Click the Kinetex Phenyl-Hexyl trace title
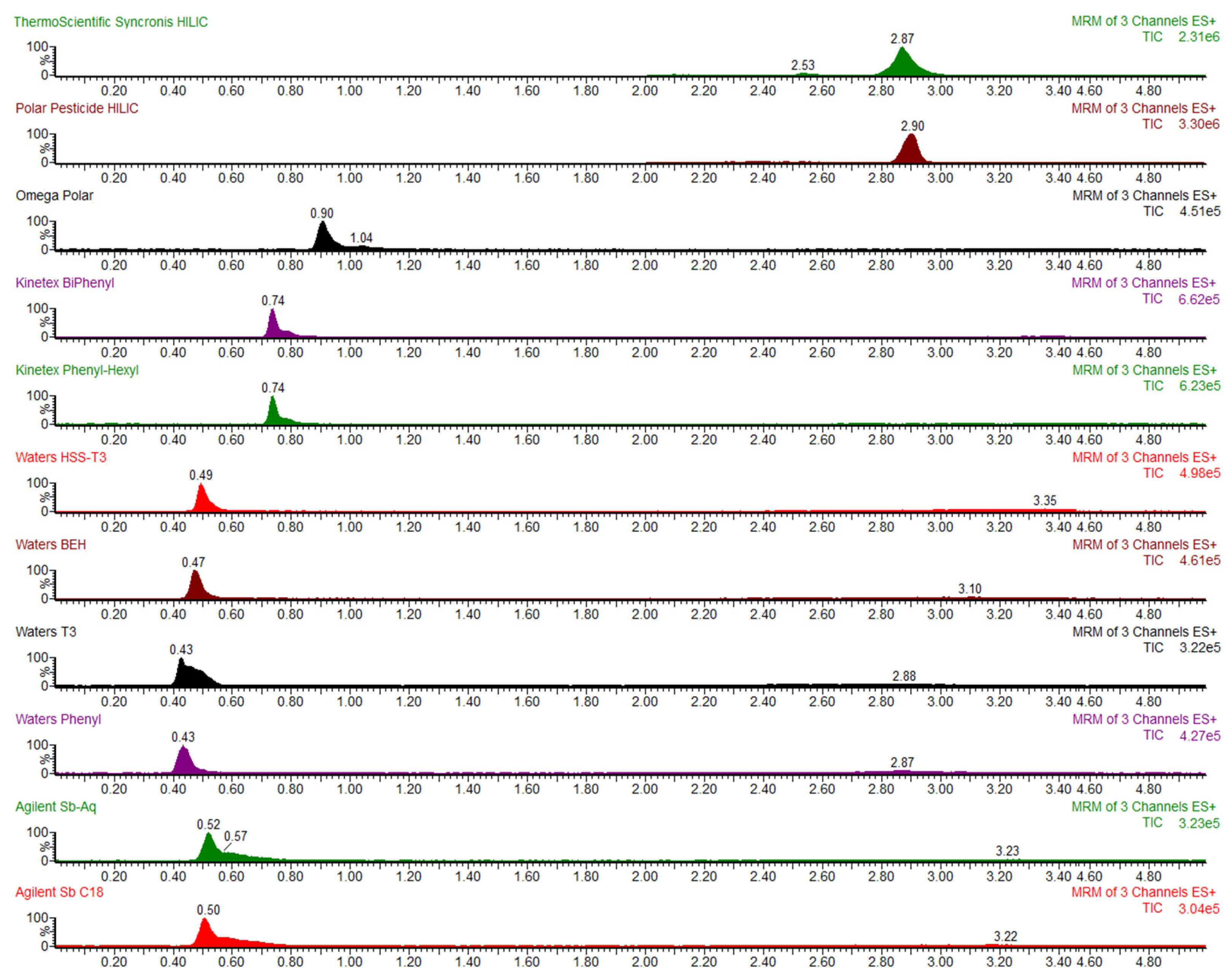Image resolution: width=1230 pixels, height=980 pixels. click(x=77, y=370)
